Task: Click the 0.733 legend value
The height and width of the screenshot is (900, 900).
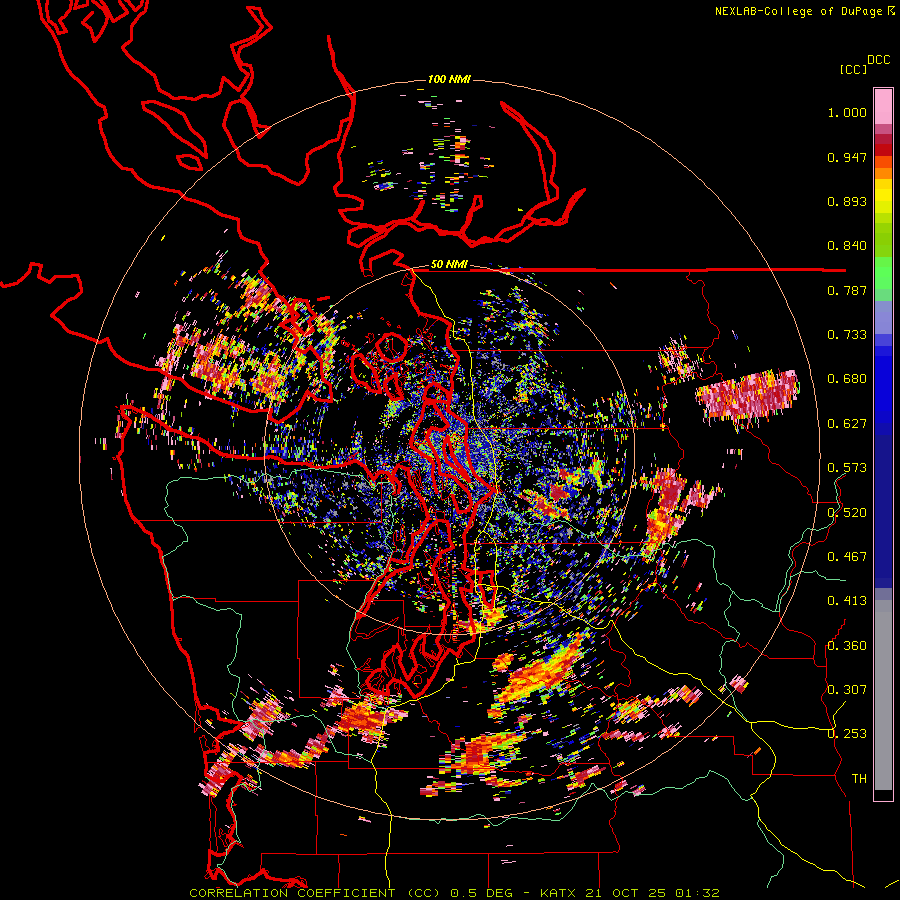Action: [847, 335]
